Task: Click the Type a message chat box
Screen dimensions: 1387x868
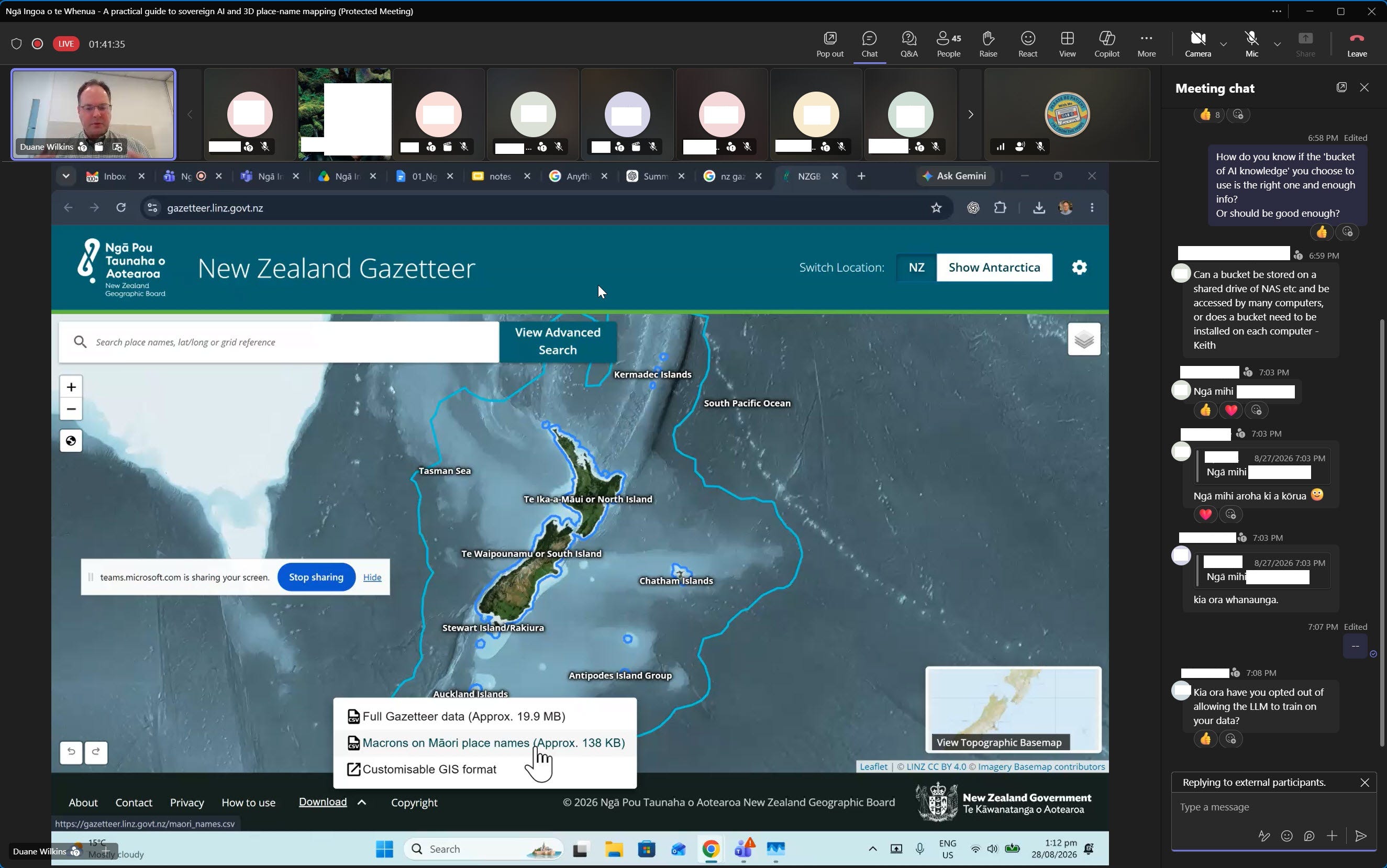Action: point(1273,807)
